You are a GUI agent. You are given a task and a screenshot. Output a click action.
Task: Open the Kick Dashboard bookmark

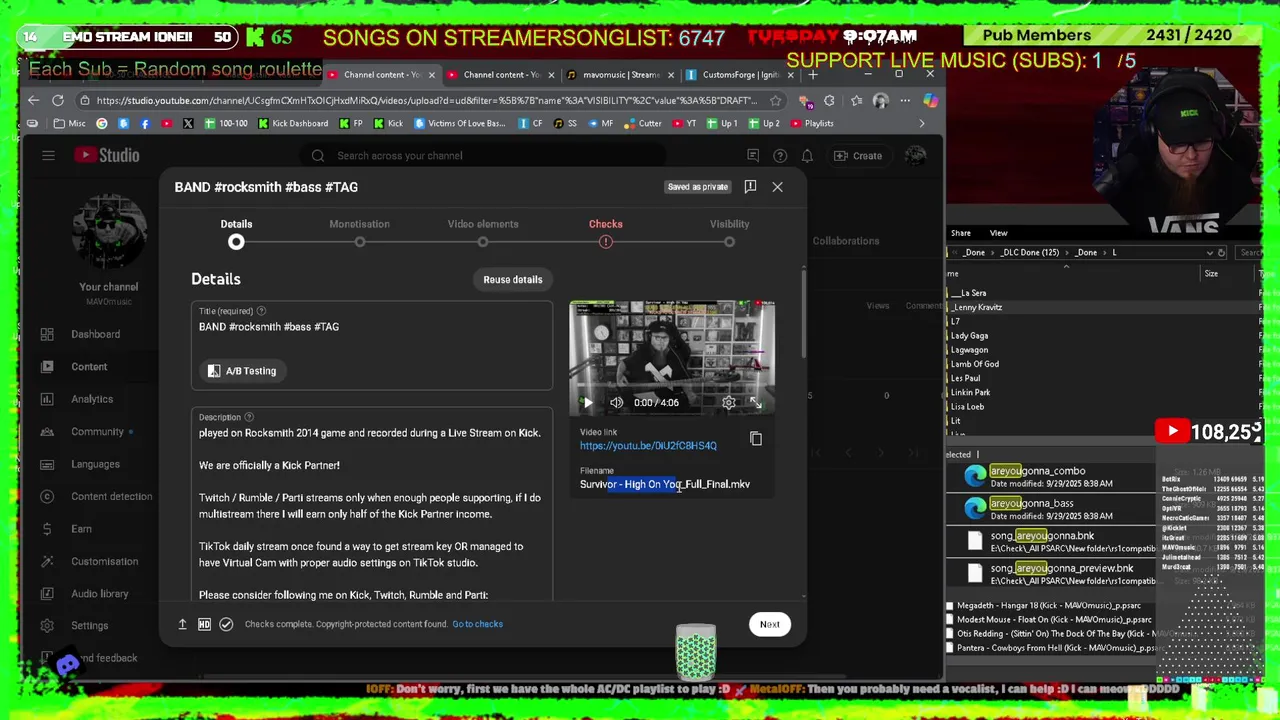293,123
